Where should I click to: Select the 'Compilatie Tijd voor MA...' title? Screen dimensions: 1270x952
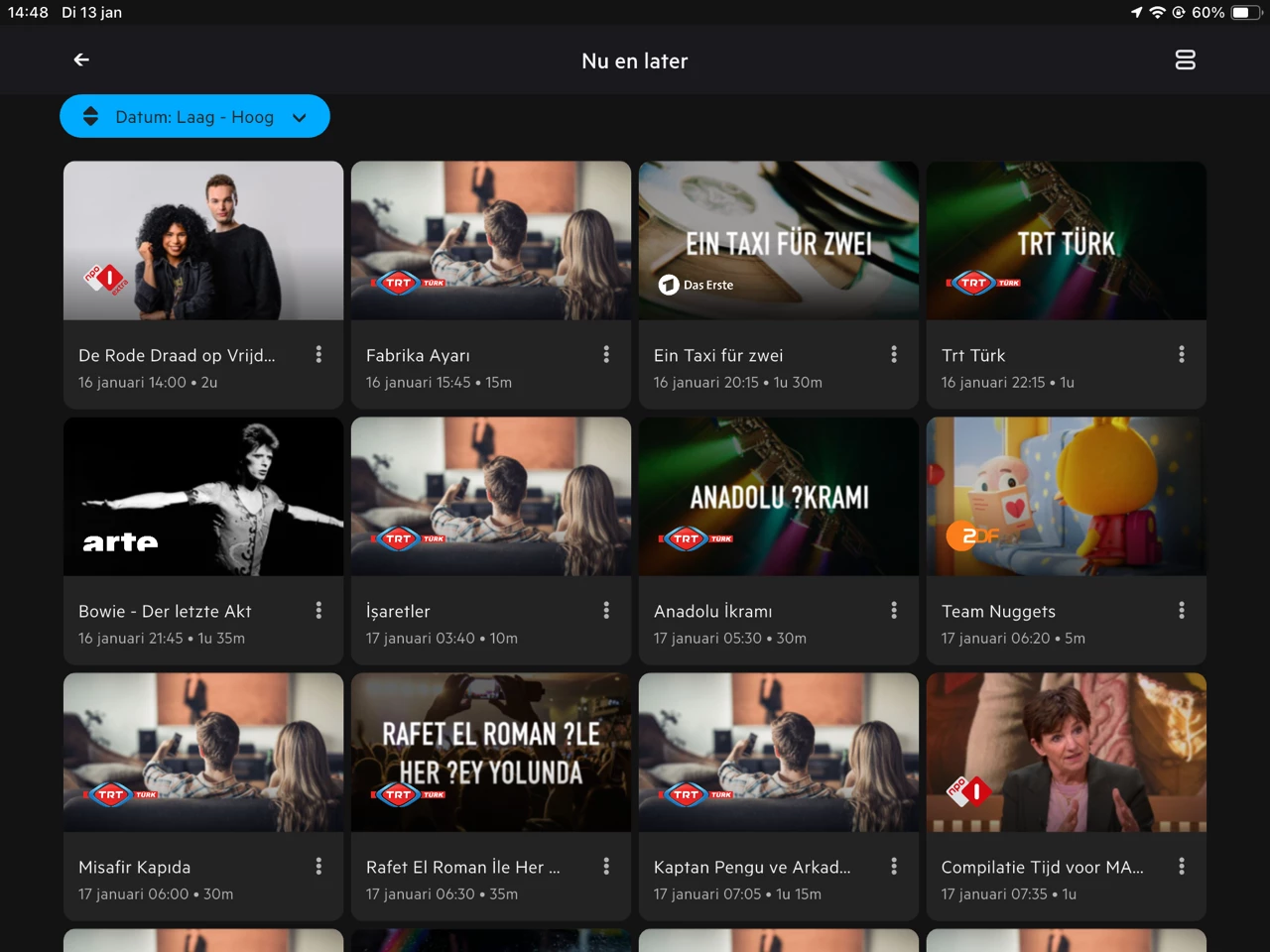pos(1043,867)
